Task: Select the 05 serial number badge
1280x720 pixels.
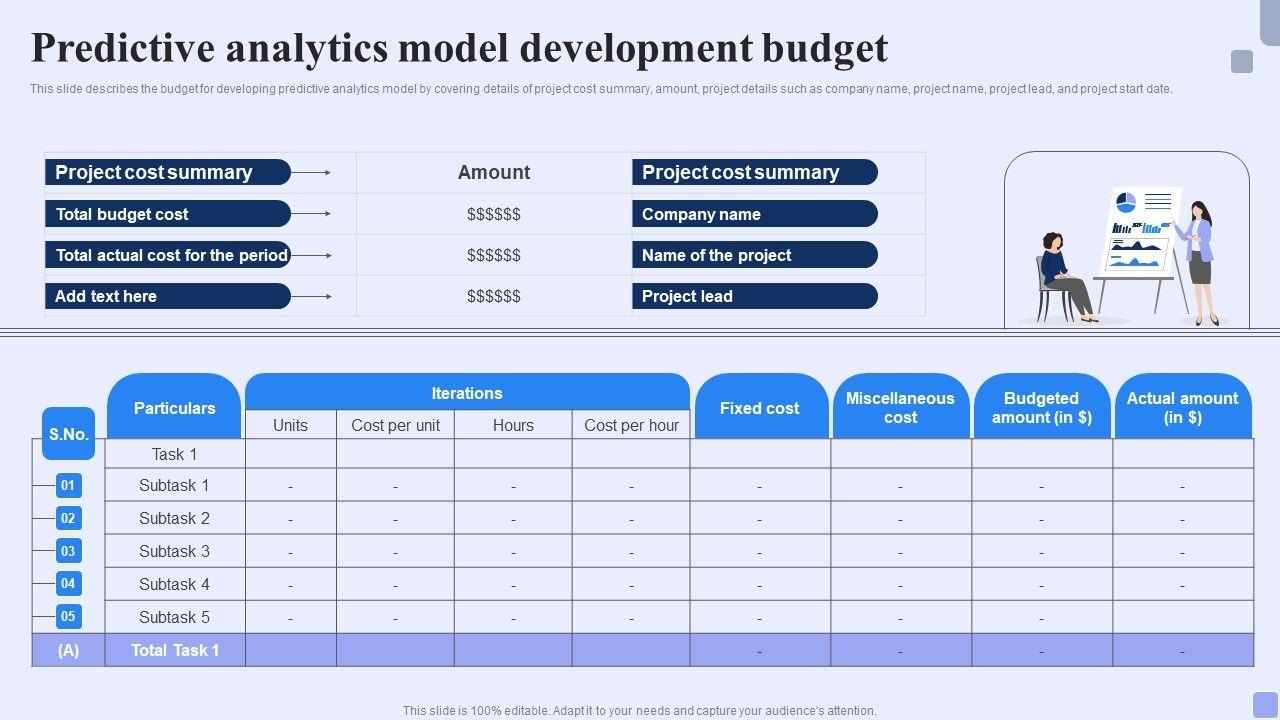Action: point(68,616)
